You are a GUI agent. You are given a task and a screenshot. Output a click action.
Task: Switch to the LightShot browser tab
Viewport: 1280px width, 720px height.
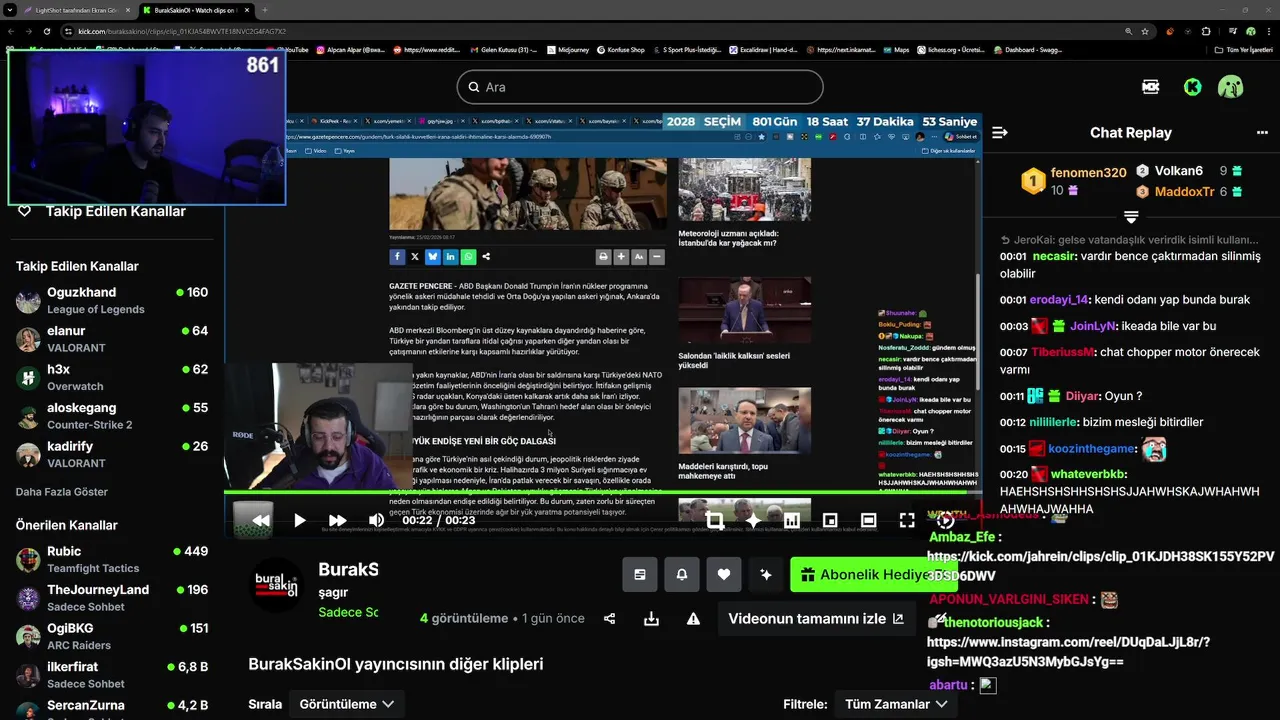[76, 10]
